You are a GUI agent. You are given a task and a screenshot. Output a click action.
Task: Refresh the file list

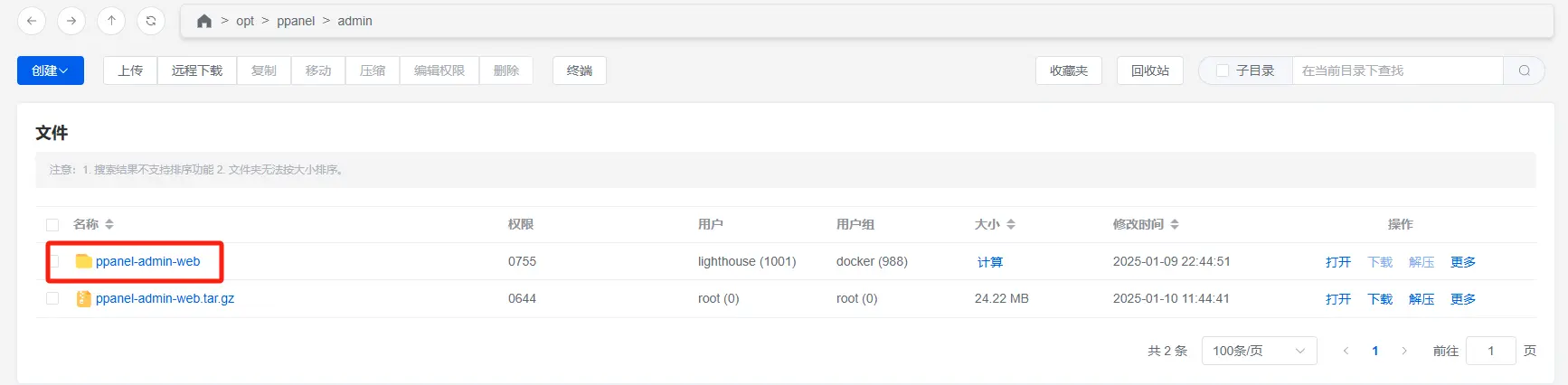pyautogui.click(x=151, y=21)
